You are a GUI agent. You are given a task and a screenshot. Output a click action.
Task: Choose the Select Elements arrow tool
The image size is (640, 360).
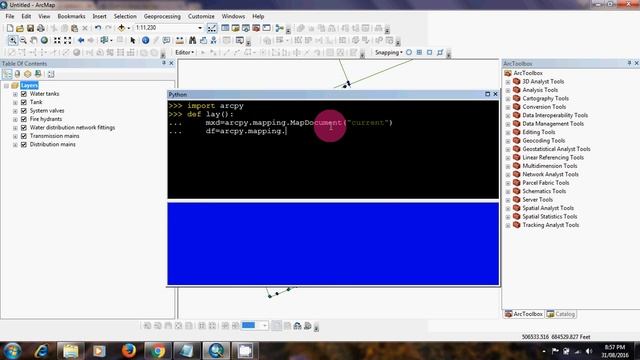coord(132,40)
